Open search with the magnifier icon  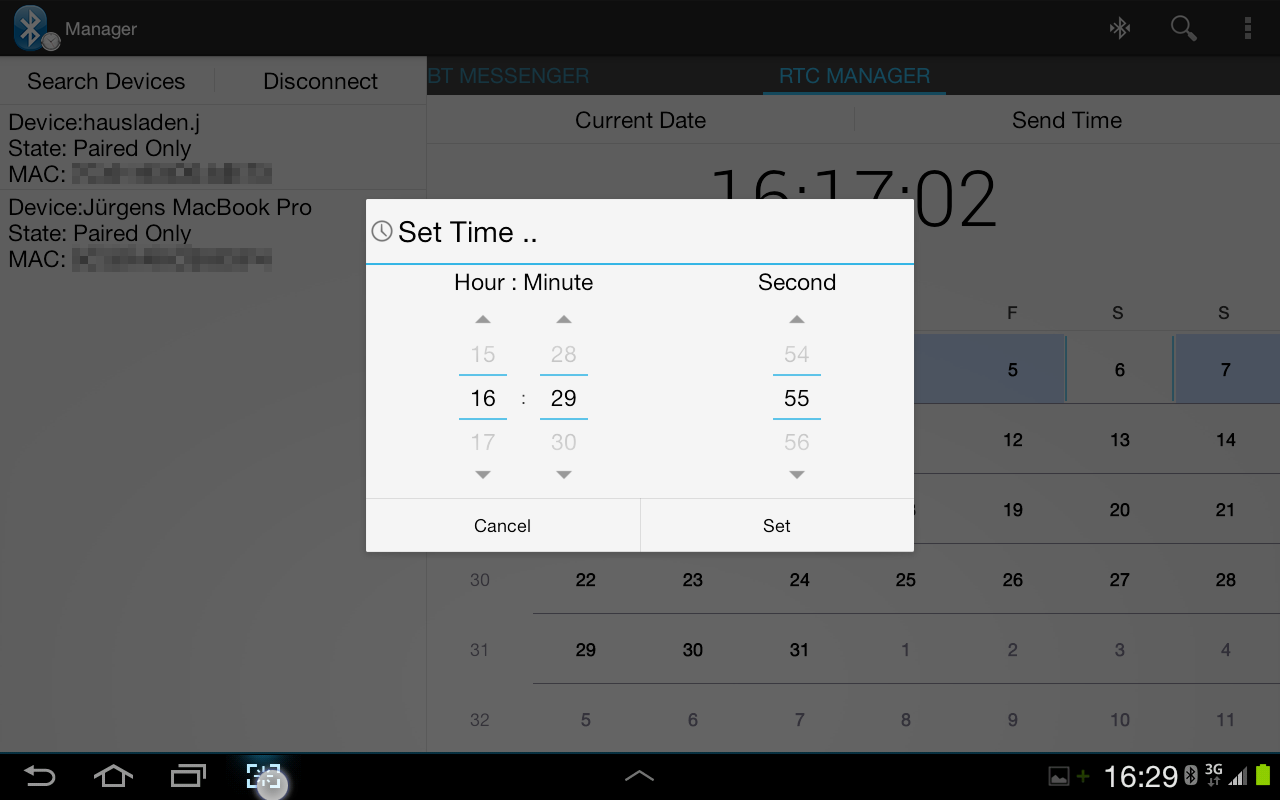click(x=1184, y=28)
